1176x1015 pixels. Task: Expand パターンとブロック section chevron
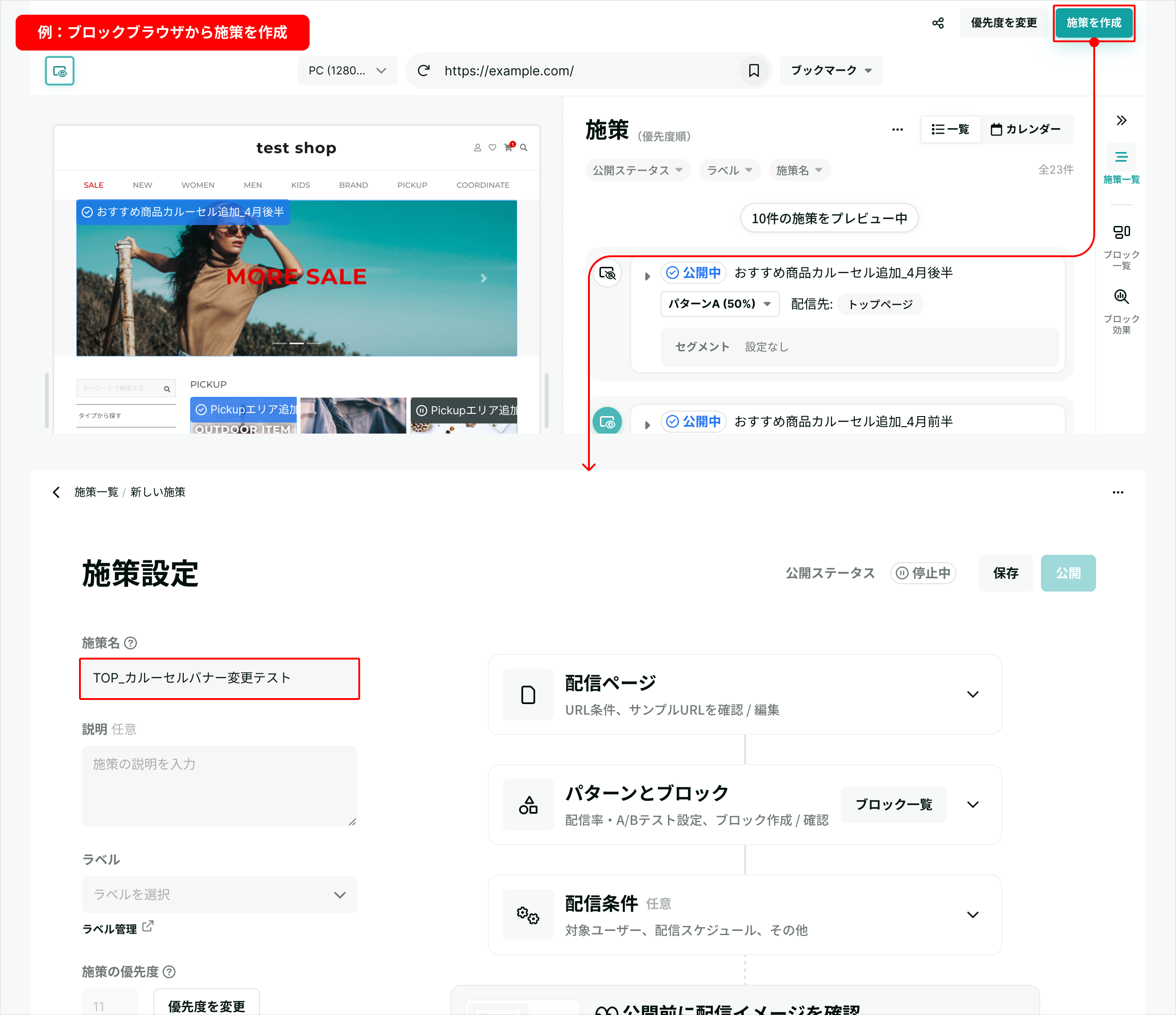click(973, 805)
